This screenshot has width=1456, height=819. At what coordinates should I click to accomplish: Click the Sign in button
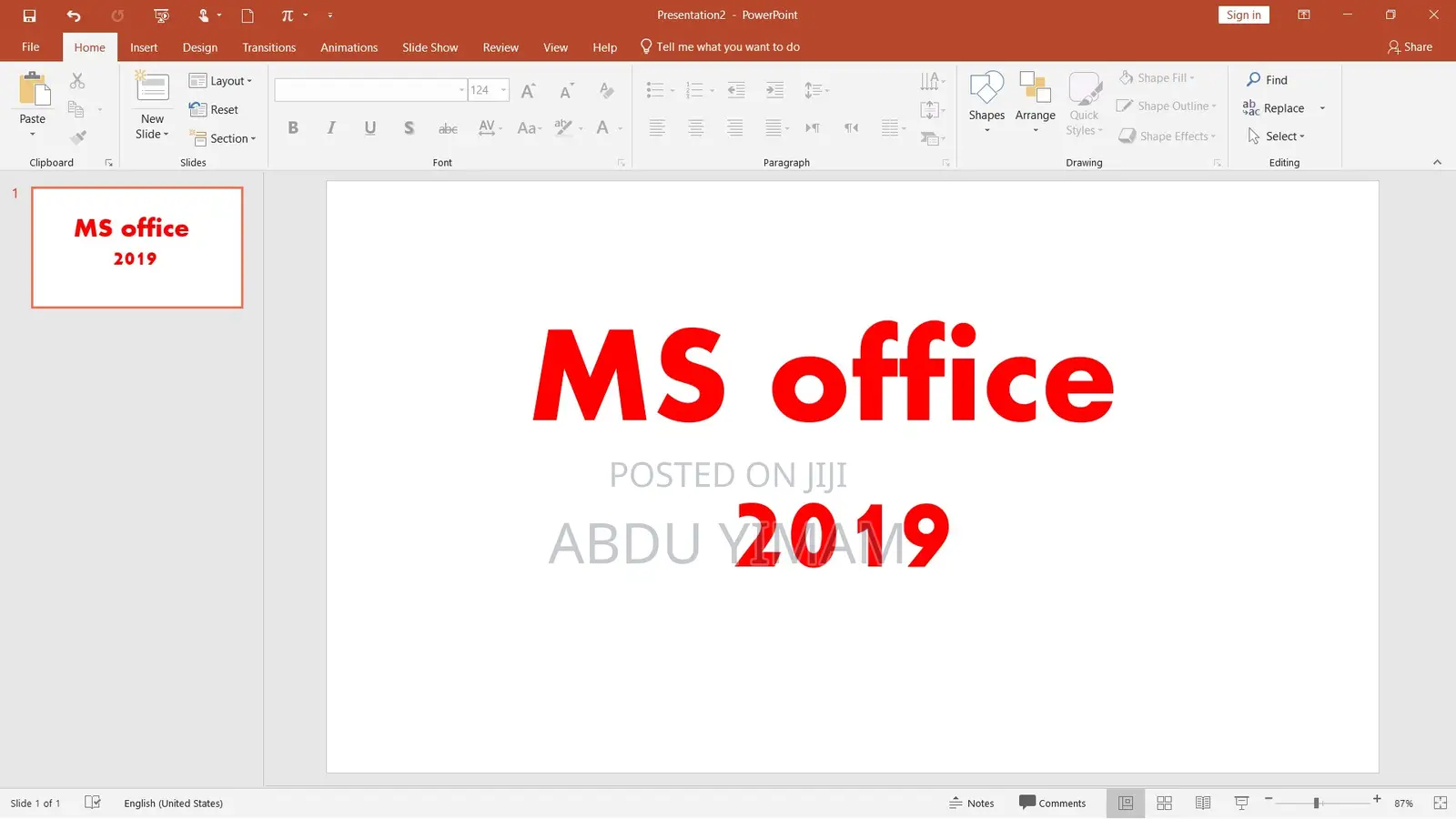[1243, 15]
